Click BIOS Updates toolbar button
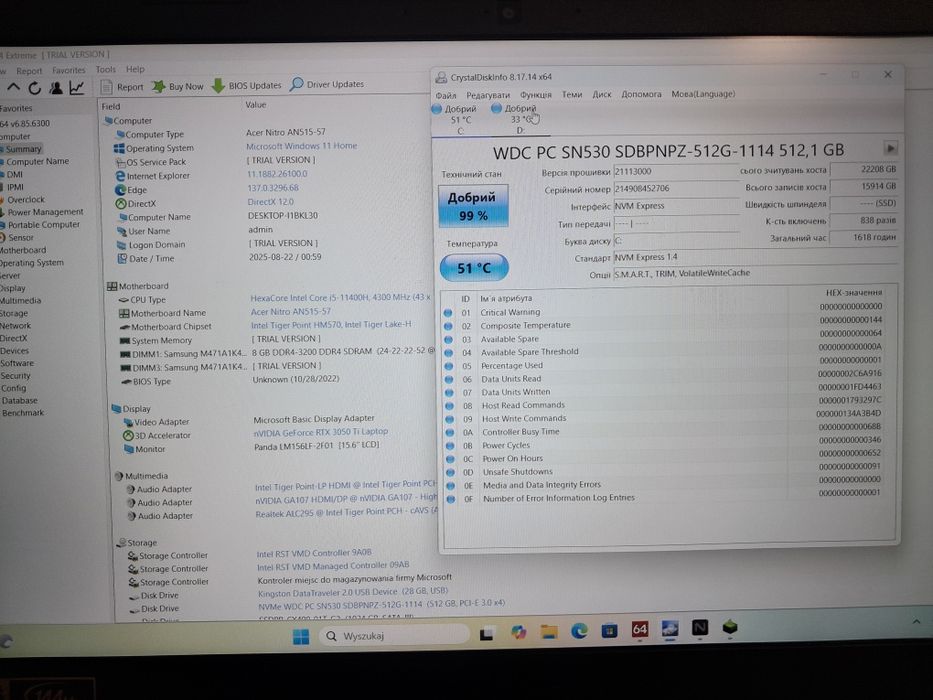The height and width of the screenshot is (700, 933). point(246,85)
